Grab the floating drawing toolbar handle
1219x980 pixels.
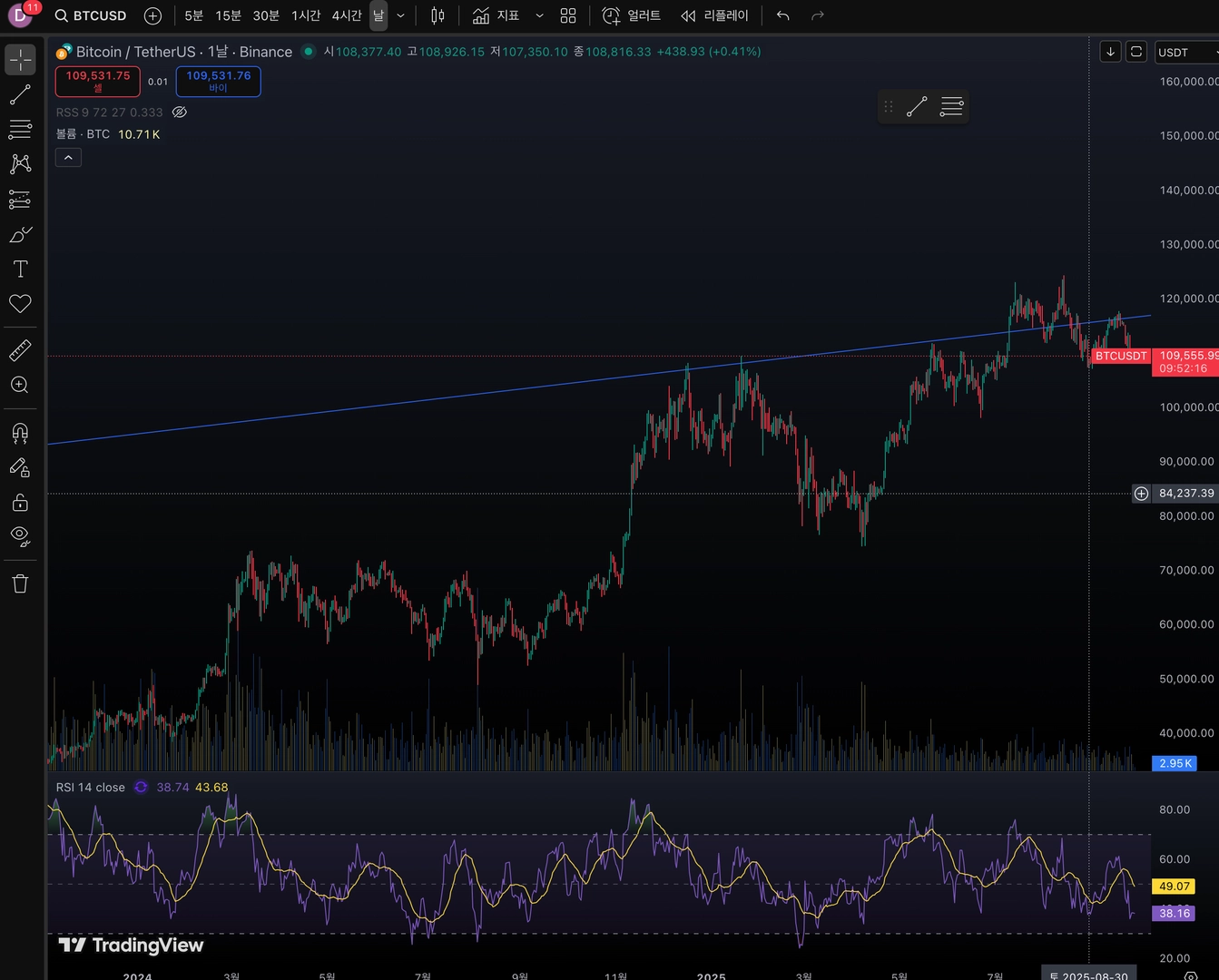pyautogui.click(x=889, y=107)
